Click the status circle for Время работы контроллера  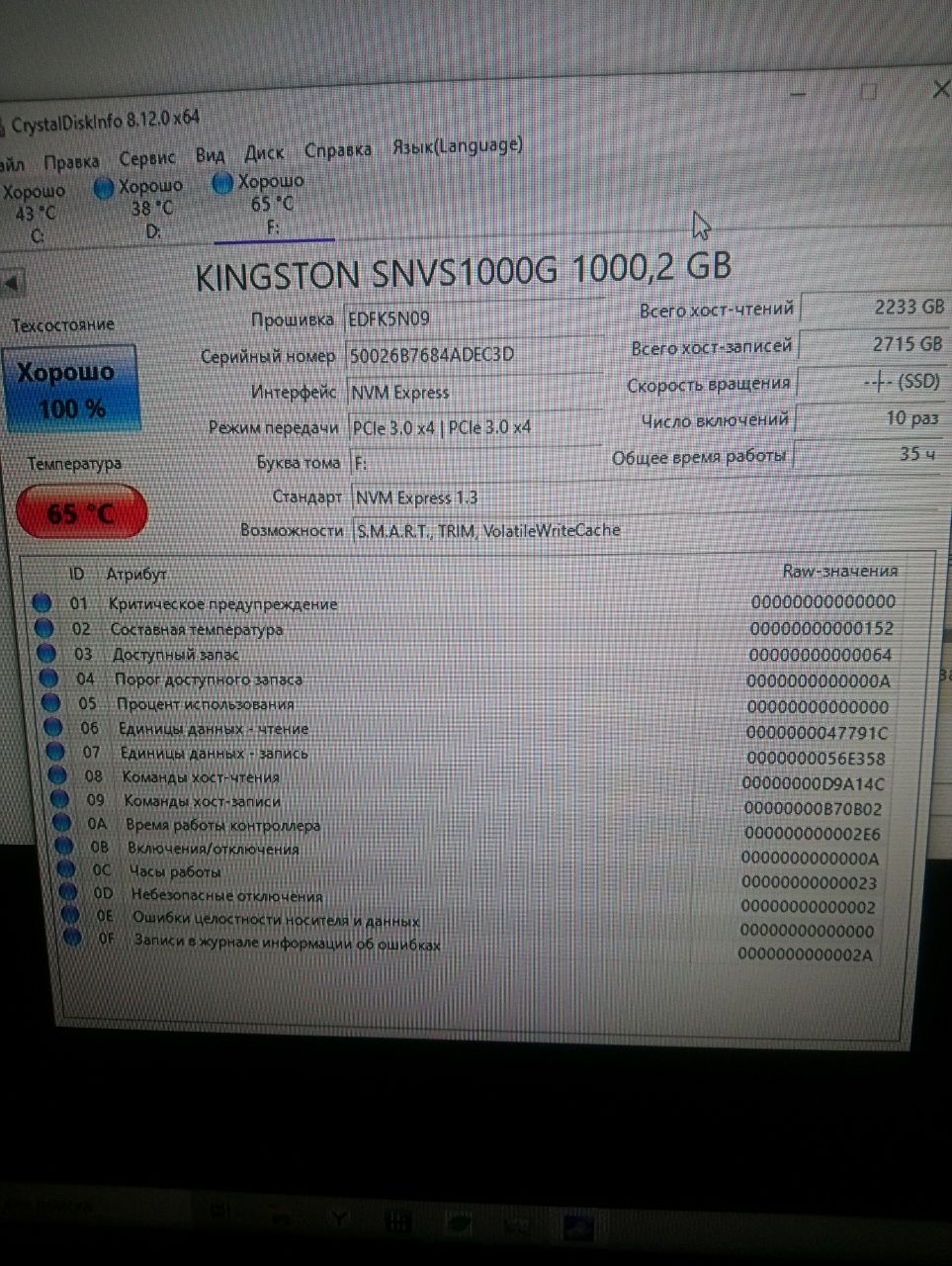tap(63, 822)
